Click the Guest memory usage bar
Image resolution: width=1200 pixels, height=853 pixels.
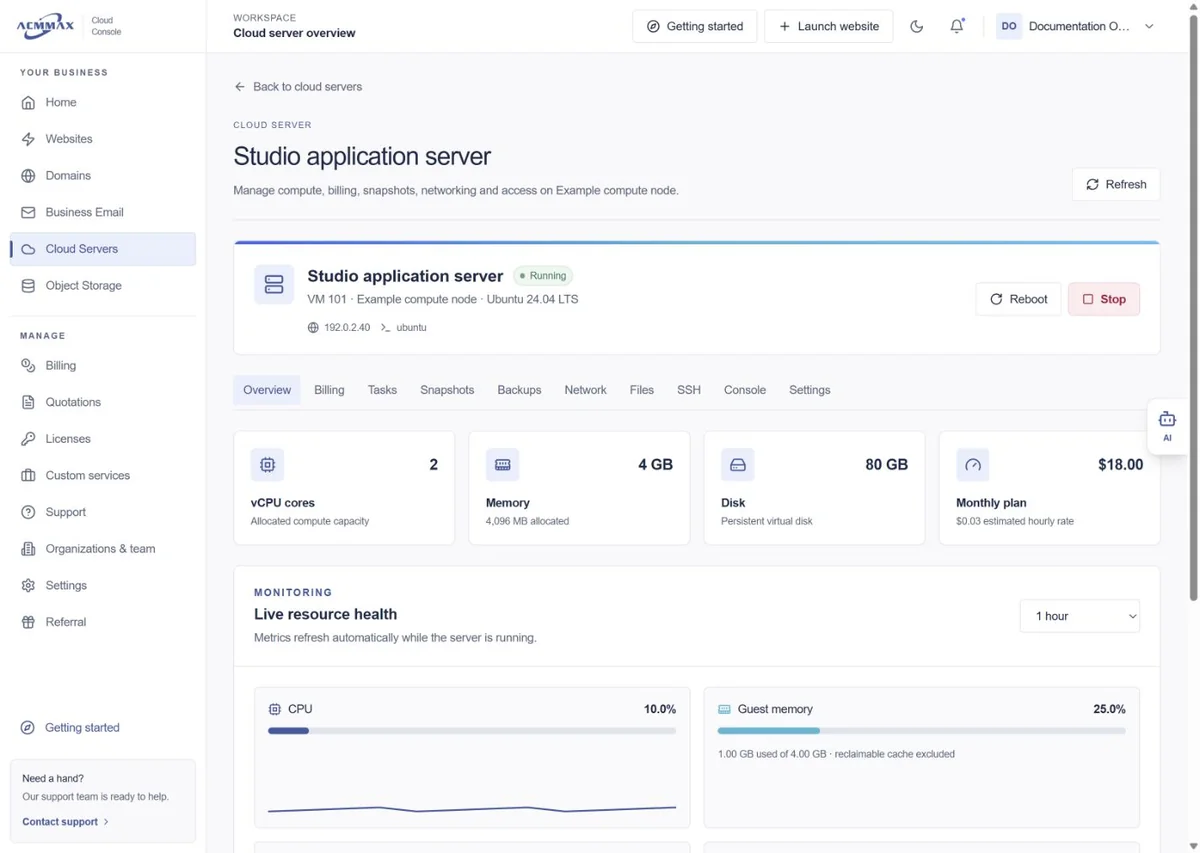click(921, 731)
